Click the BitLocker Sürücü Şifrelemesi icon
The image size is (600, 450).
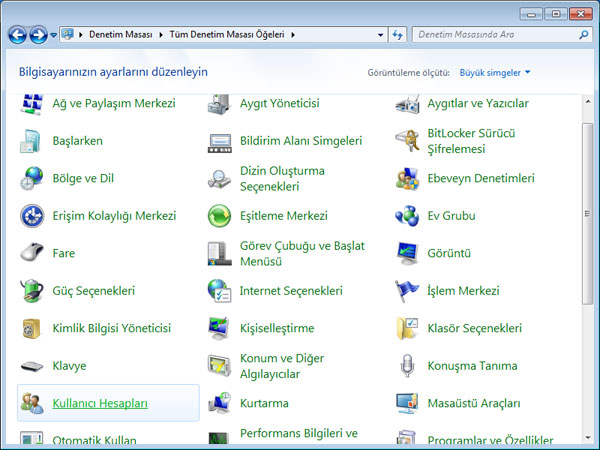pos(407,140)
